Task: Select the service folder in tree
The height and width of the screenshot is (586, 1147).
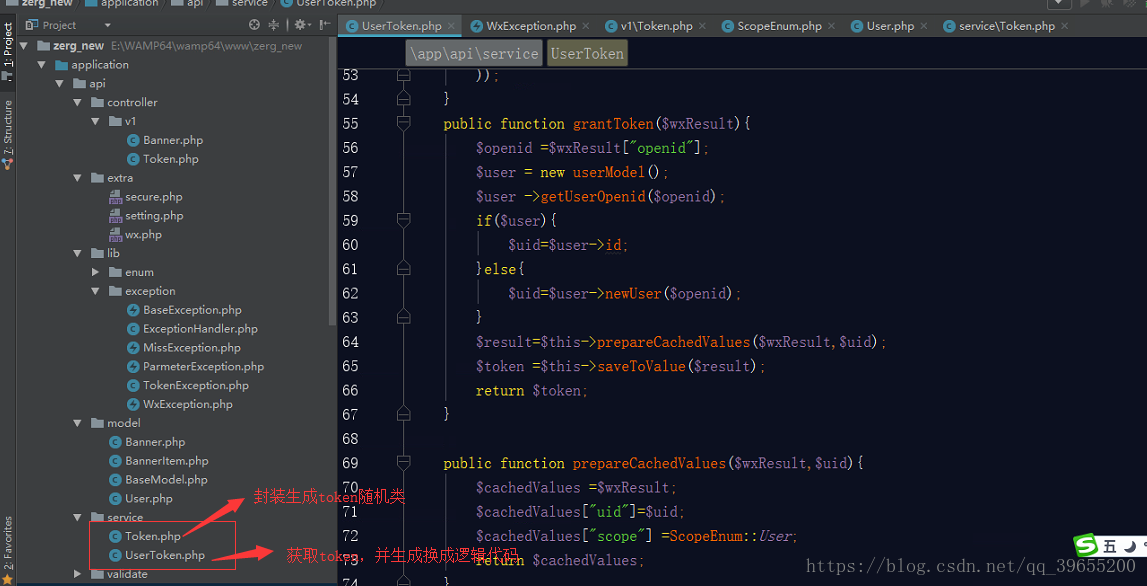Action: click(x=125, y=517)
